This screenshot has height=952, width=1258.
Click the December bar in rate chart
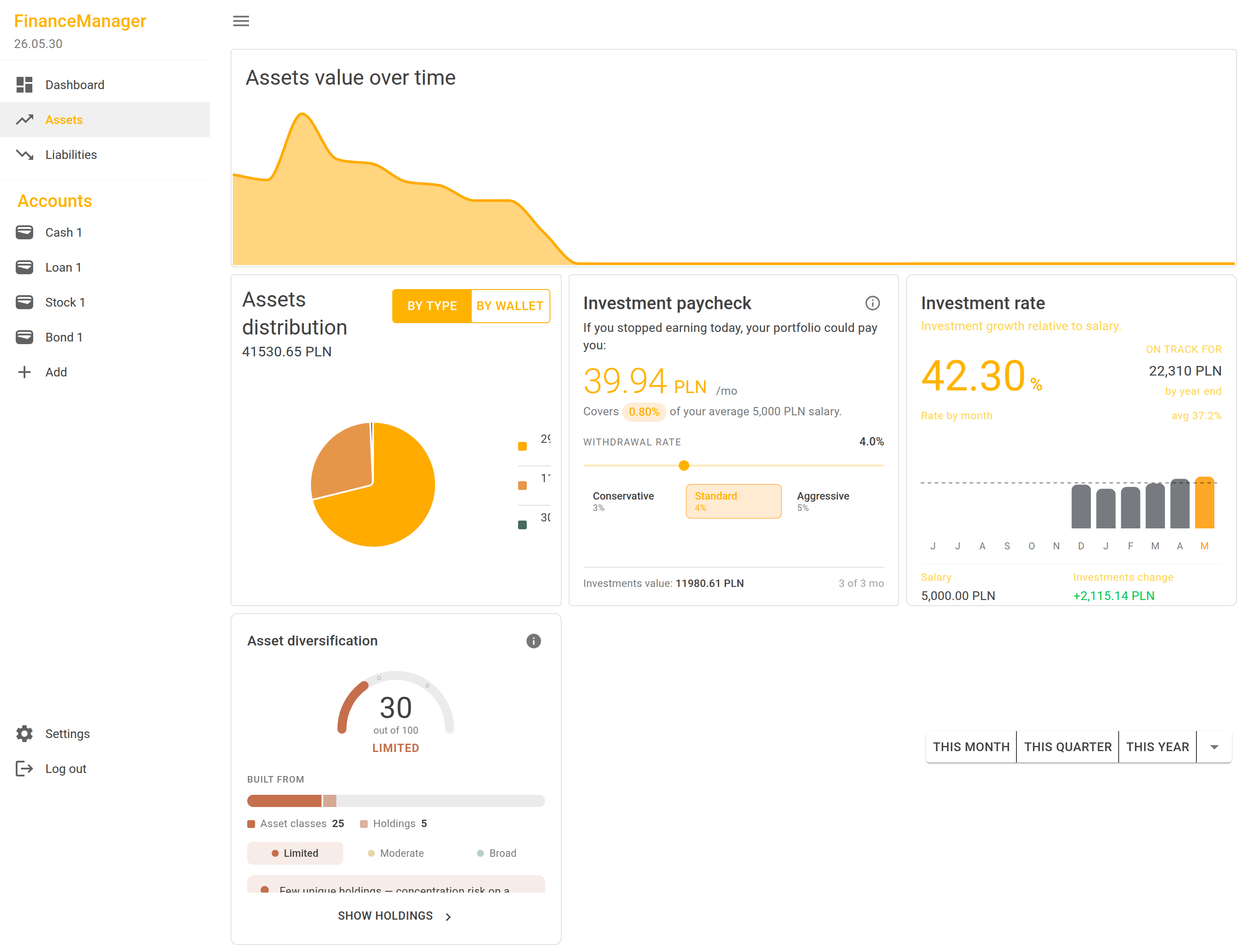click(1081, 506)
